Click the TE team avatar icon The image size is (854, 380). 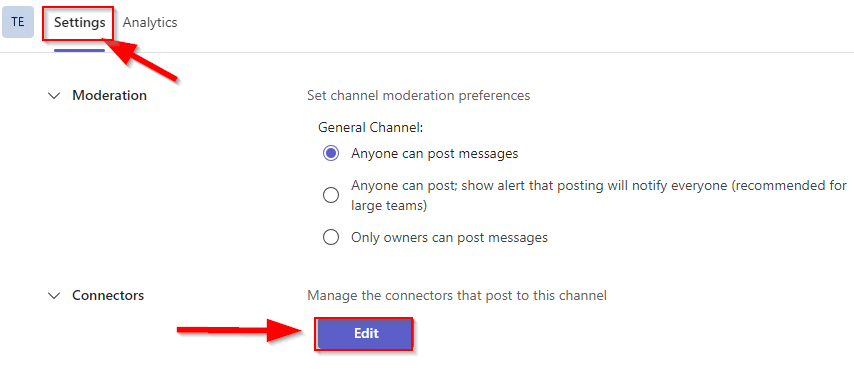(17, 22)
